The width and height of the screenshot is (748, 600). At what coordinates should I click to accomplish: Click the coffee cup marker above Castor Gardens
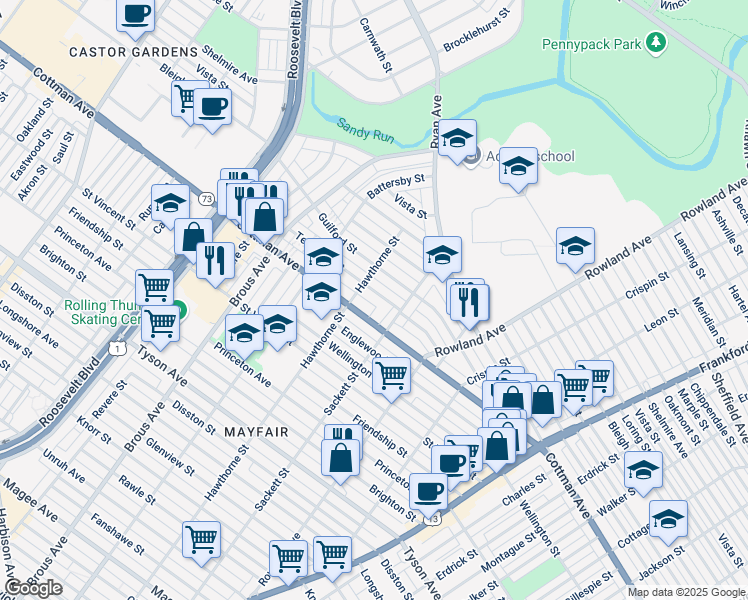click(x=136, y=18)
